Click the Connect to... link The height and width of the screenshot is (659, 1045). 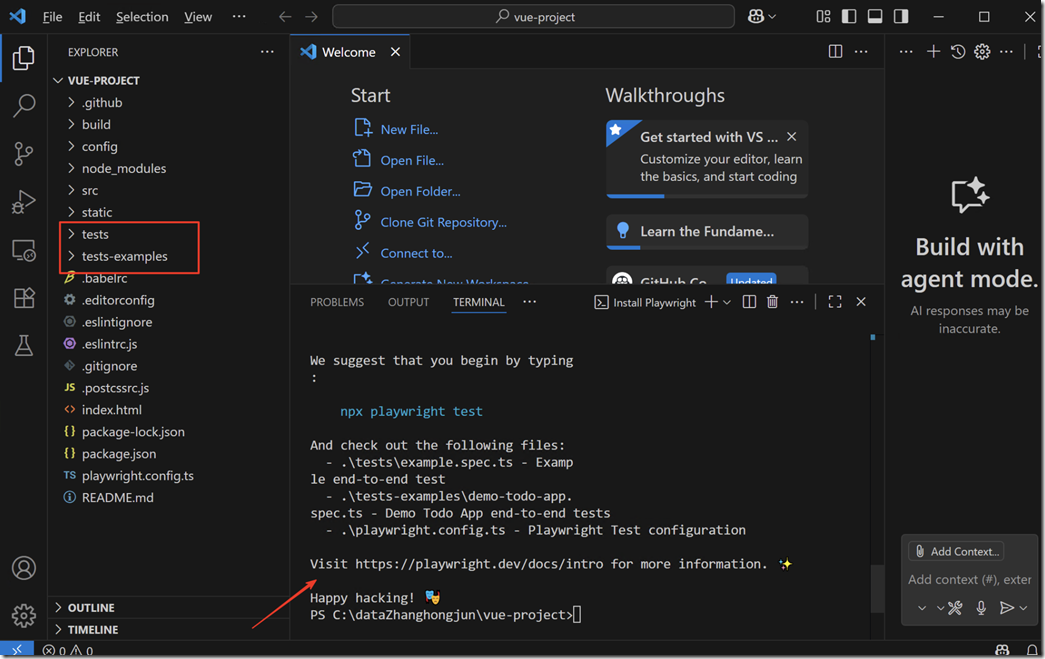(416, 253)
